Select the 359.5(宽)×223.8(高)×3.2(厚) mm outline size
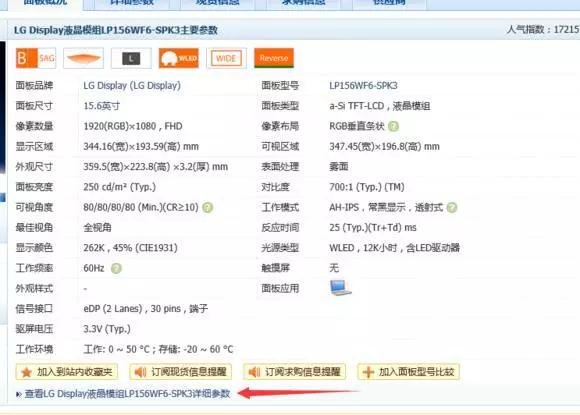 [x=155, y=167]
